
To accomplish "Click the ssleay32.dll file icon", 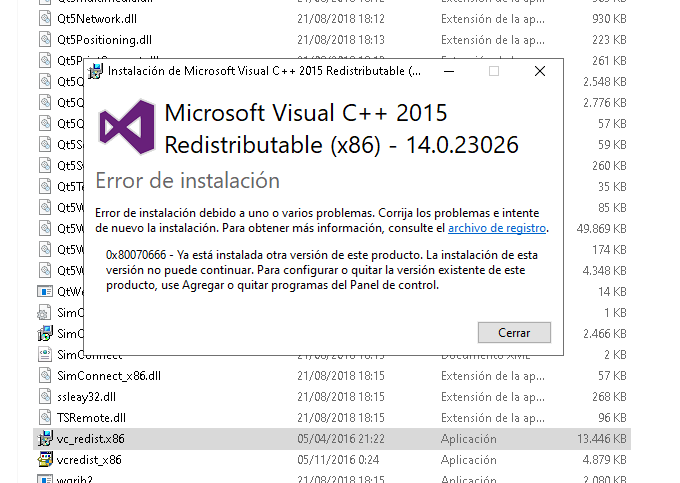I will pos(45,397).
